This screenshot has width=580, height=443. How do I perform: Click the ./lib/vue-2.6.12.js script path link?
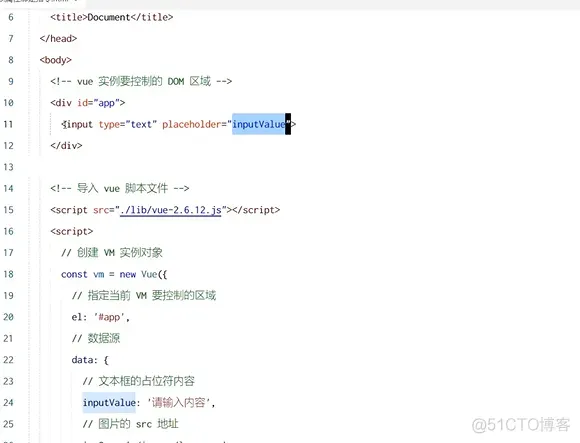[171, 210]
